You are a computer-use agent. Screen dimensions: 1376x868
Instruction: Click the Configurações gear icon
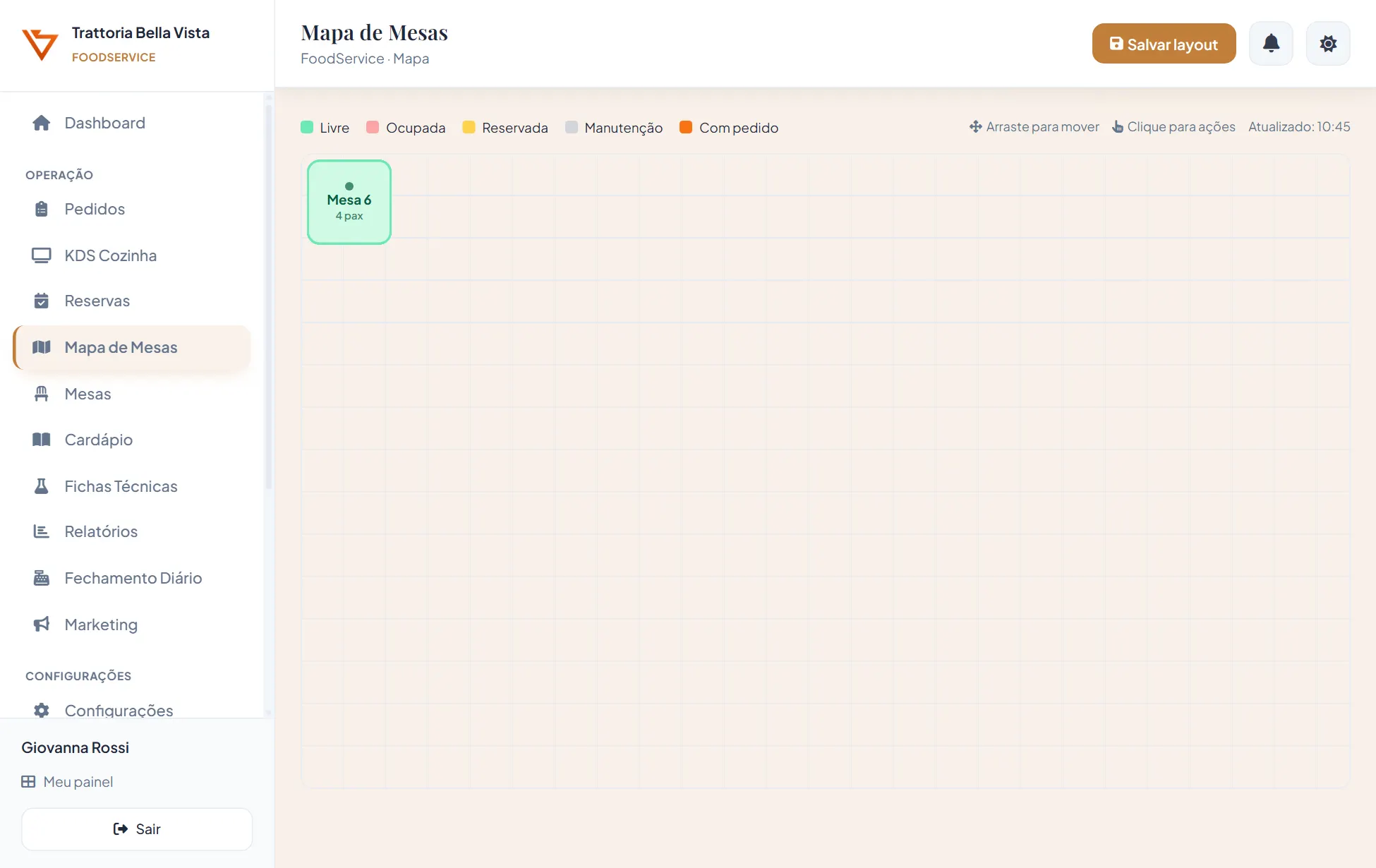click(42, 710)
